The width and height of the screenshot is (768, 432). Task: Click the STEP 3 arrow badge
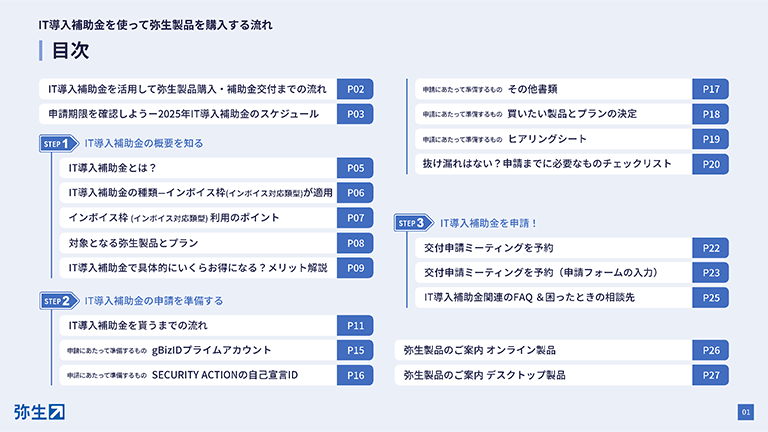click(x=414, y=223)
